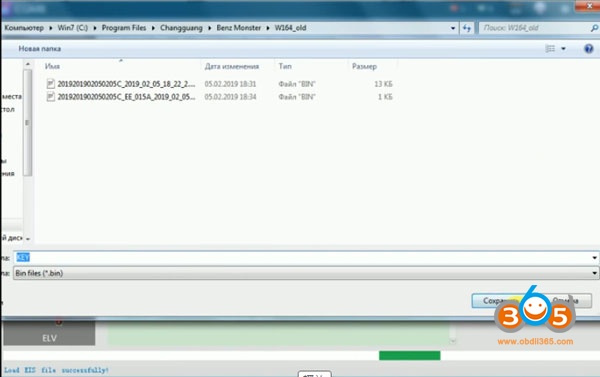Click the search magnifier icon
The width and height of the screenshot is (600, 377).
click(594, 28)
